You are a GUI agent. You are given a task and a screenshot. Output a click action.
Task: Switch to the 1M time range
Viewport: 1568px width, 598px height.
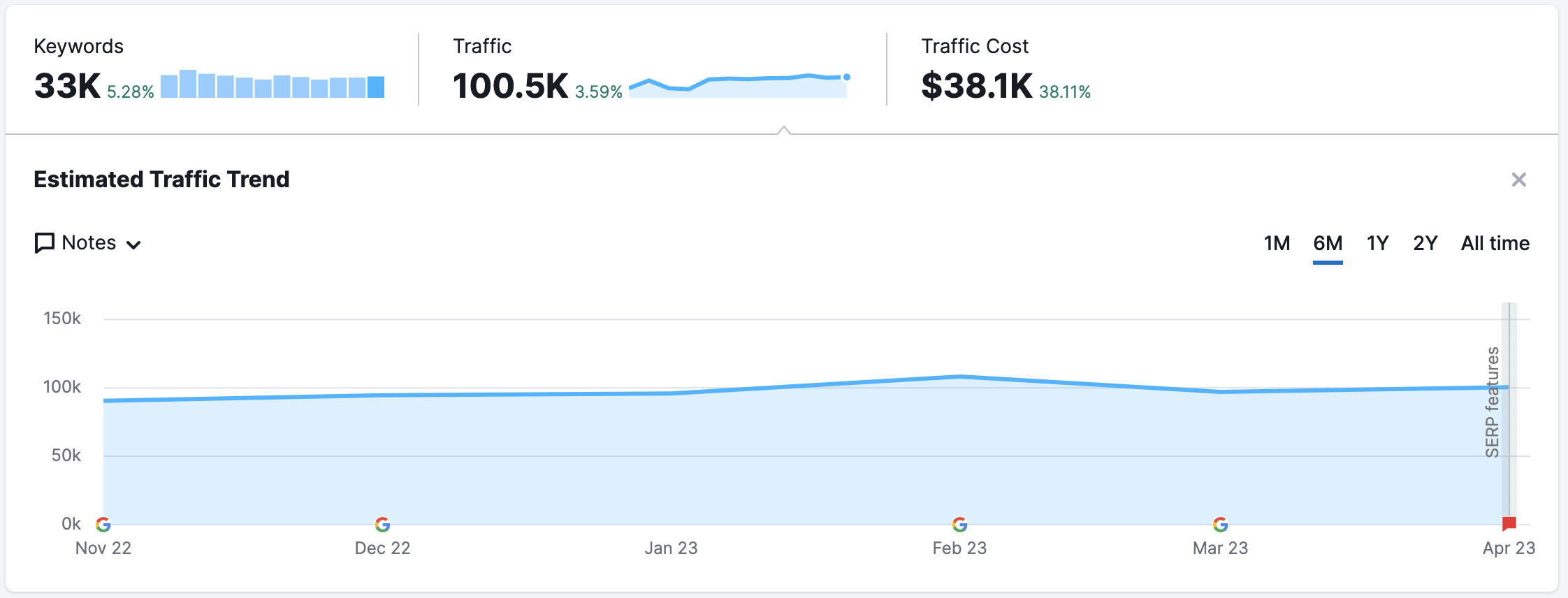[x=1277, y=243]
